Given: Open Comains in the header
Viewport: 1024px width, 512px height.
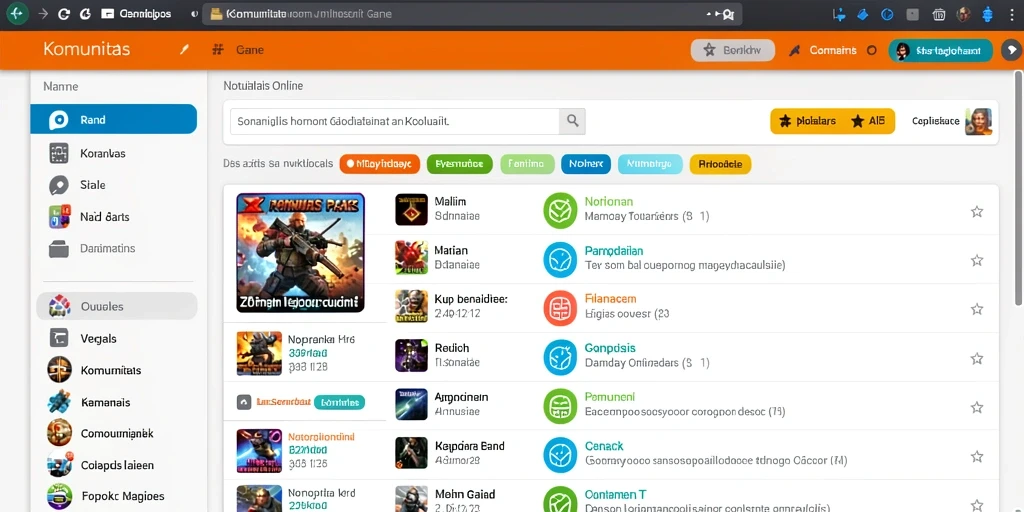Looking at the screenshot, I should (832, 50).
